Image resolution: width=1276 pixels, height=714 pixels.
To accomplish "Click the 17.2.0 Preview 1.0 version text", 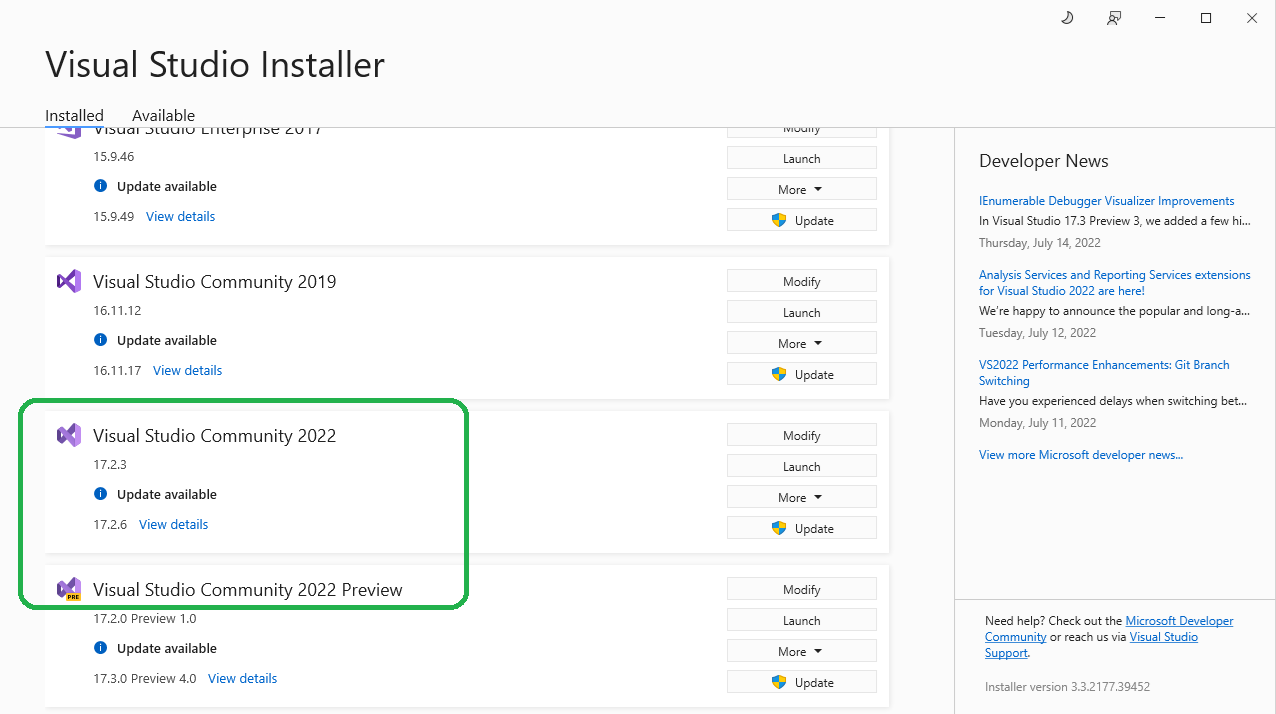I will point(145,618).
